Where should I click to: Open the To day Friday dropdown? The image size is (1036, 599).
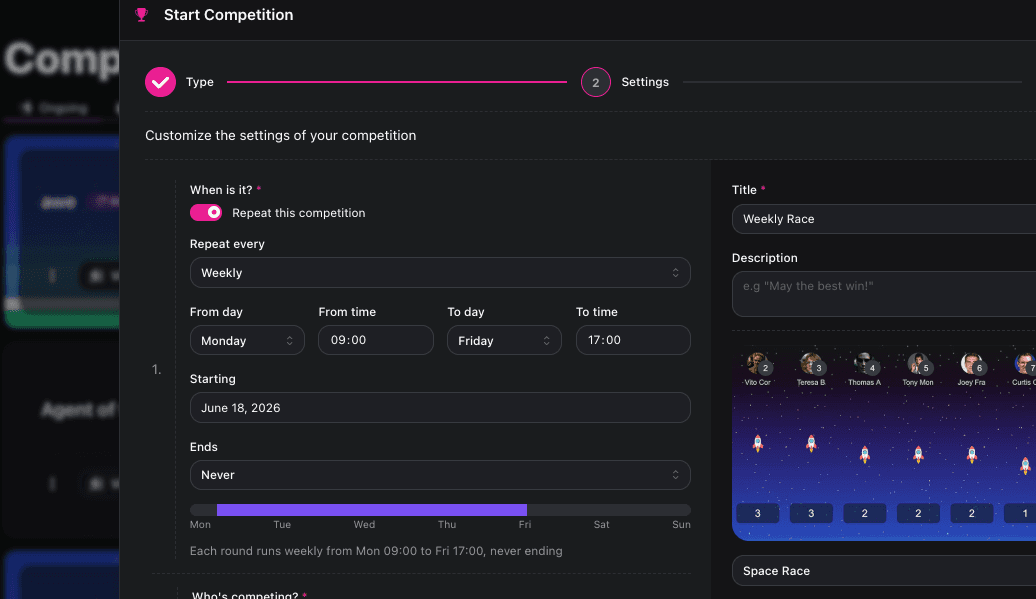pos(504,340)
